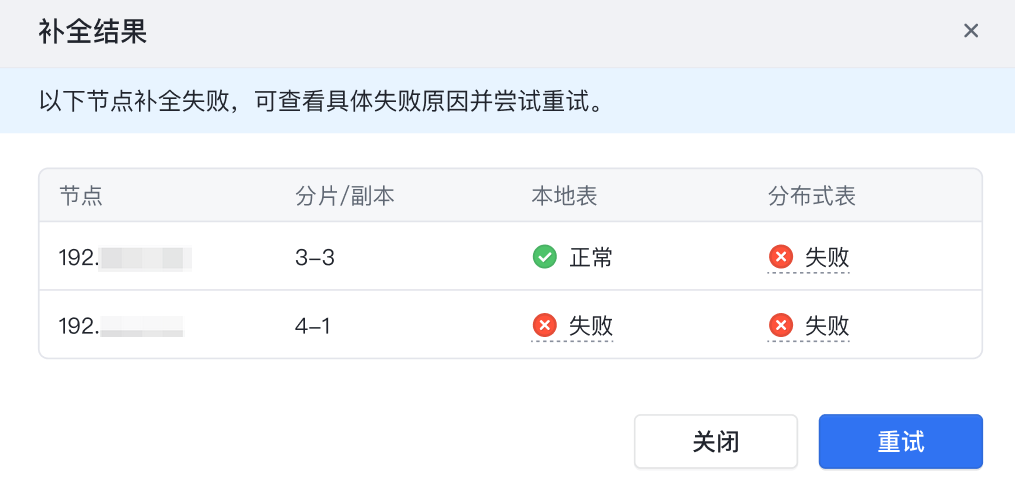Select the 本地表 column header

(564, 196)
